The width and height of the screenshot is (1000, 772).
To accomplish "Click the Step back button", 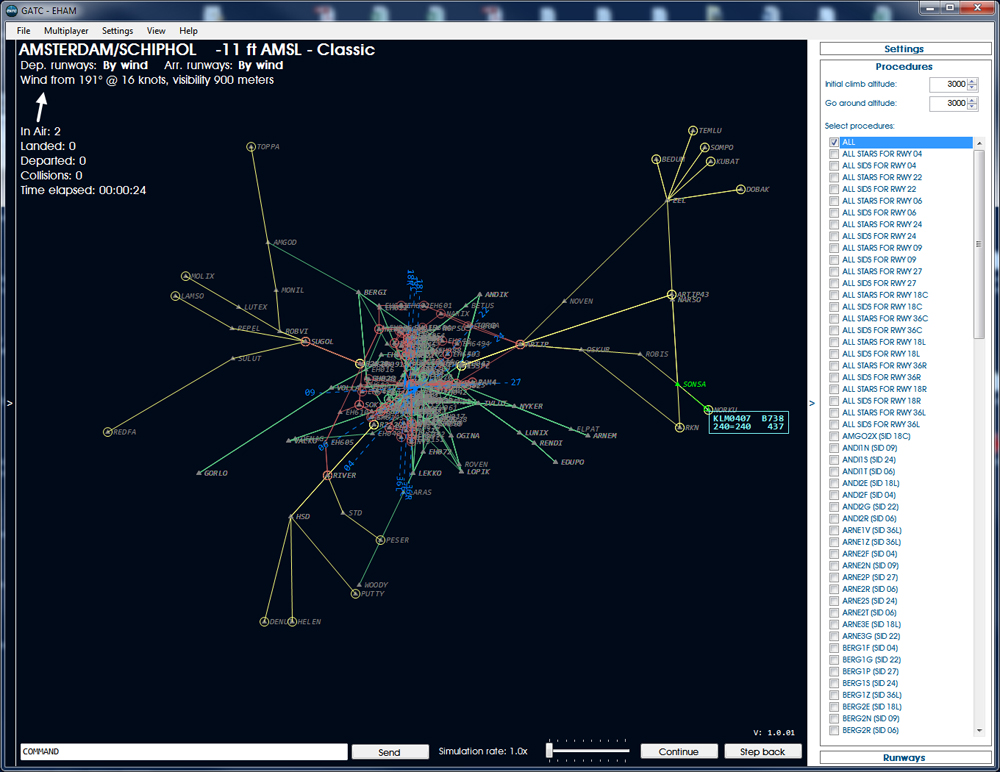I will coord(762,752).
